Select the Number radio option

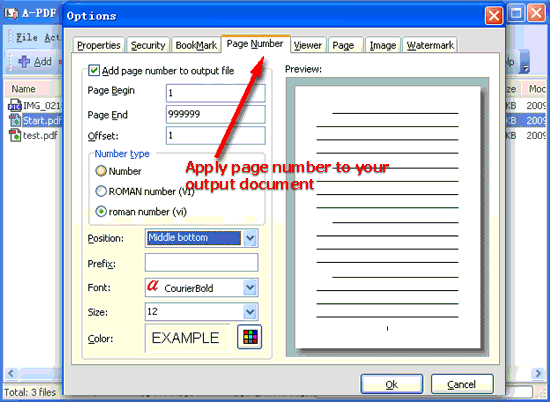click(101, 171)
